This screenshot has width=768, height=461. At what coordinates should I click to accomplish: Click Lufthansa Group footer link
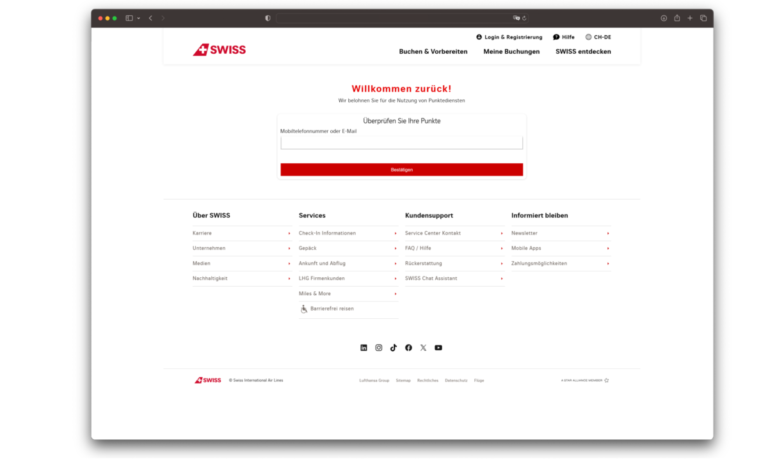[x=374, y=381]
